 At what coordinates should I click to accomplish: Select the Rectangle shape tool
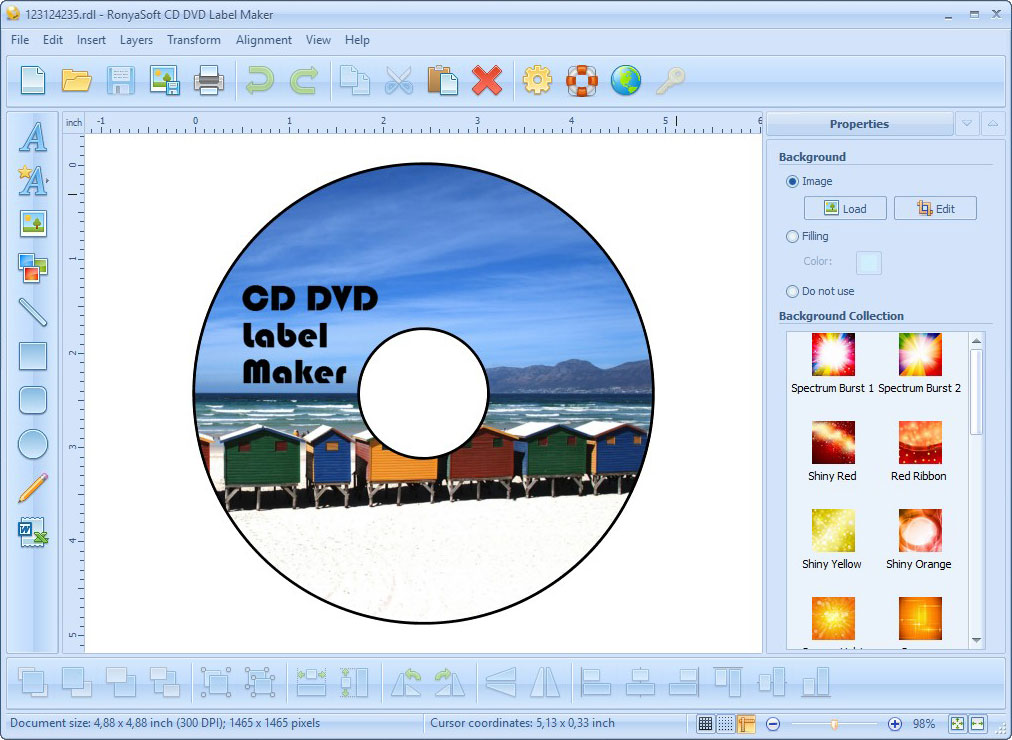33,356
